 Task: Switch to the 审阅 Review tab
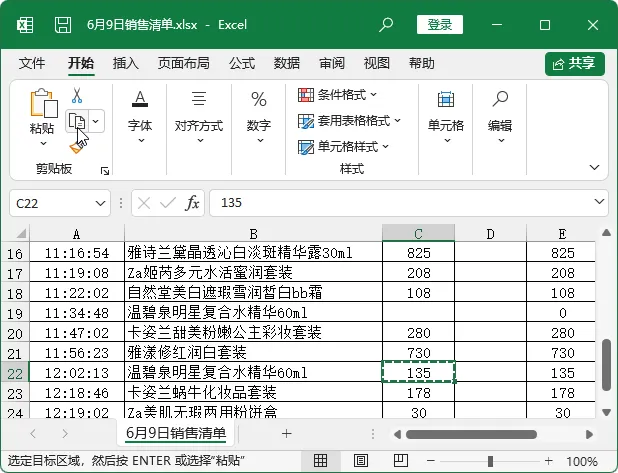tap(332, 63)
